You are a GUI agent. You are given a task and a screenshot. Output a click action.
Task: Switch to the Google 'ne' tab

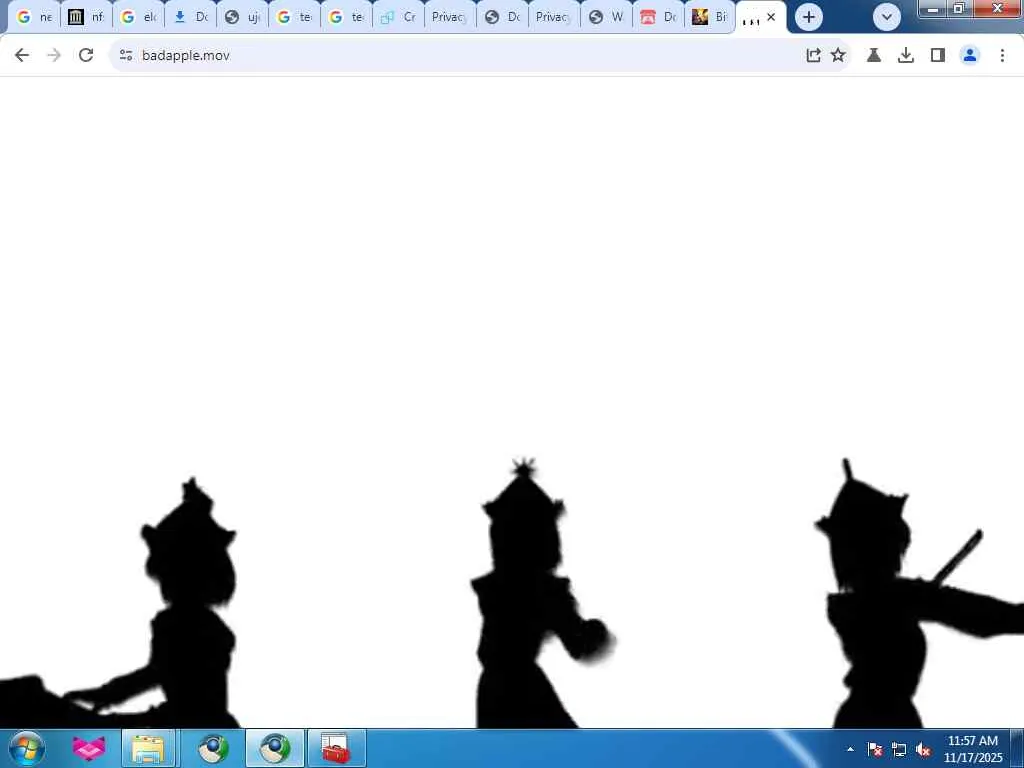[x=35, y=17]
